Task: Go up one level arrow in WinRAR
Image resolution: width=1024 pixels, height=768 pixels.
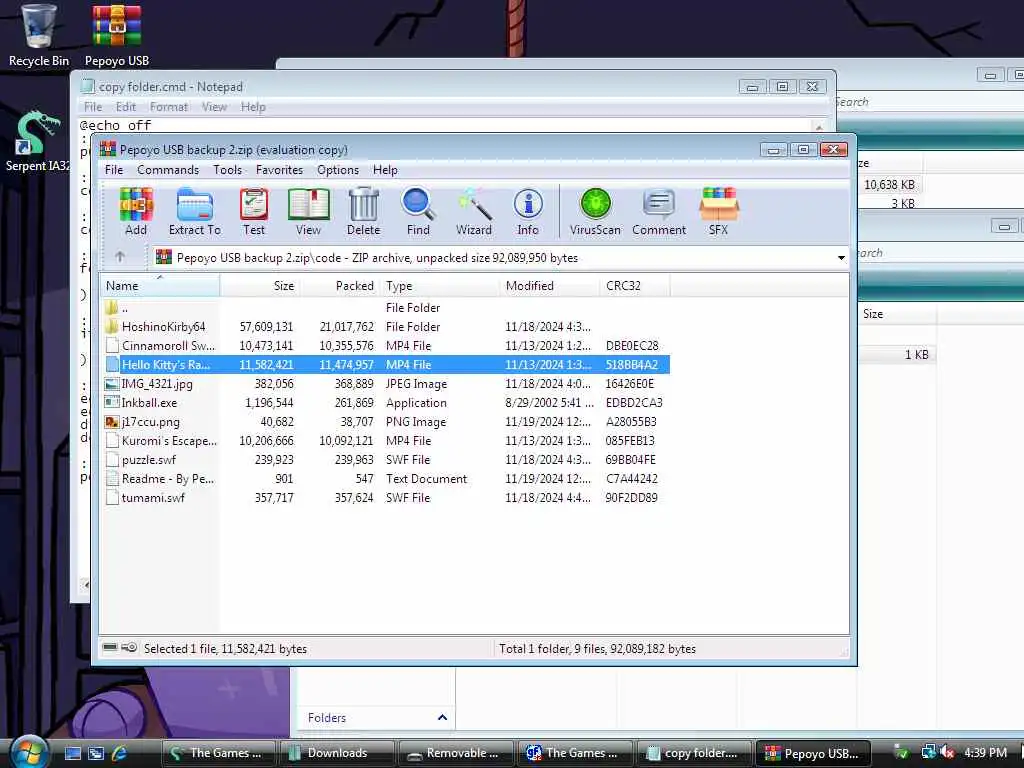Action: (x=120, y=257)
